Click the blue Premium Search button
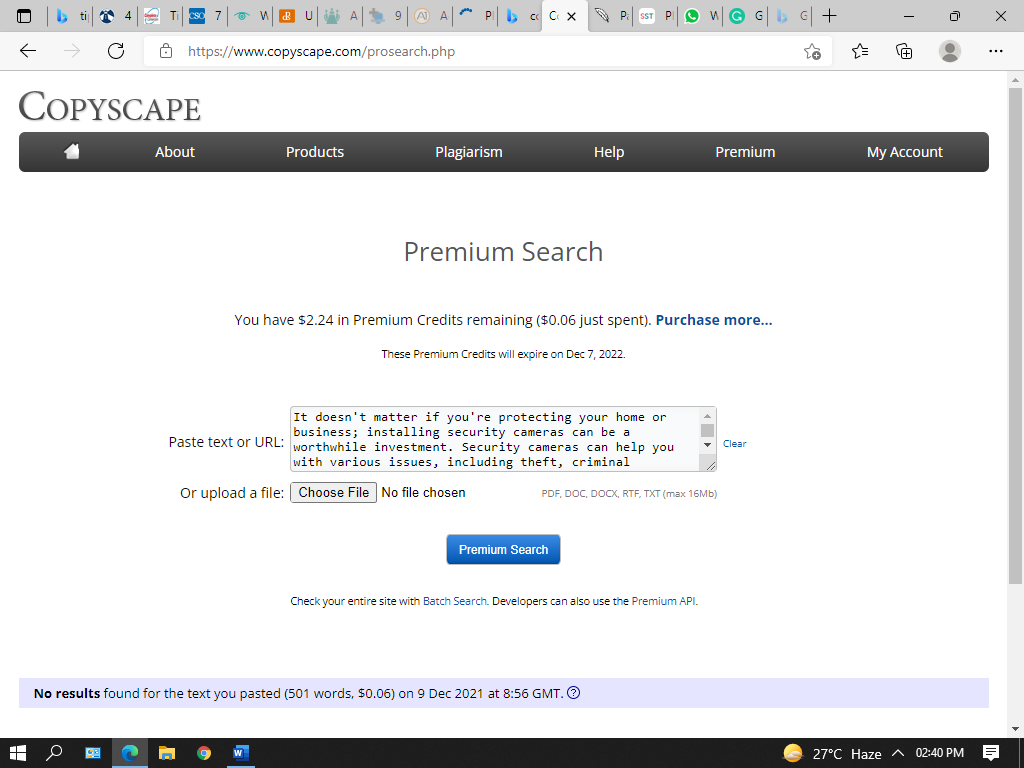This screenshot has width=1024, height=768. tap(504, 549)
